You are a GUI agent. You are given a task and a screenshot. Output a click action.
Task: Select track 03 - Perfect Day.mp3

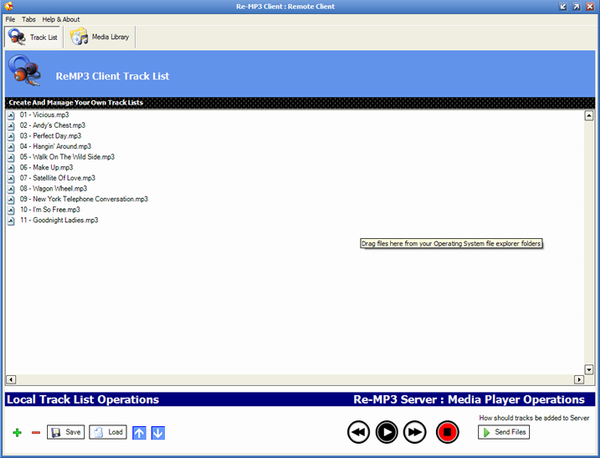point(51,136)
